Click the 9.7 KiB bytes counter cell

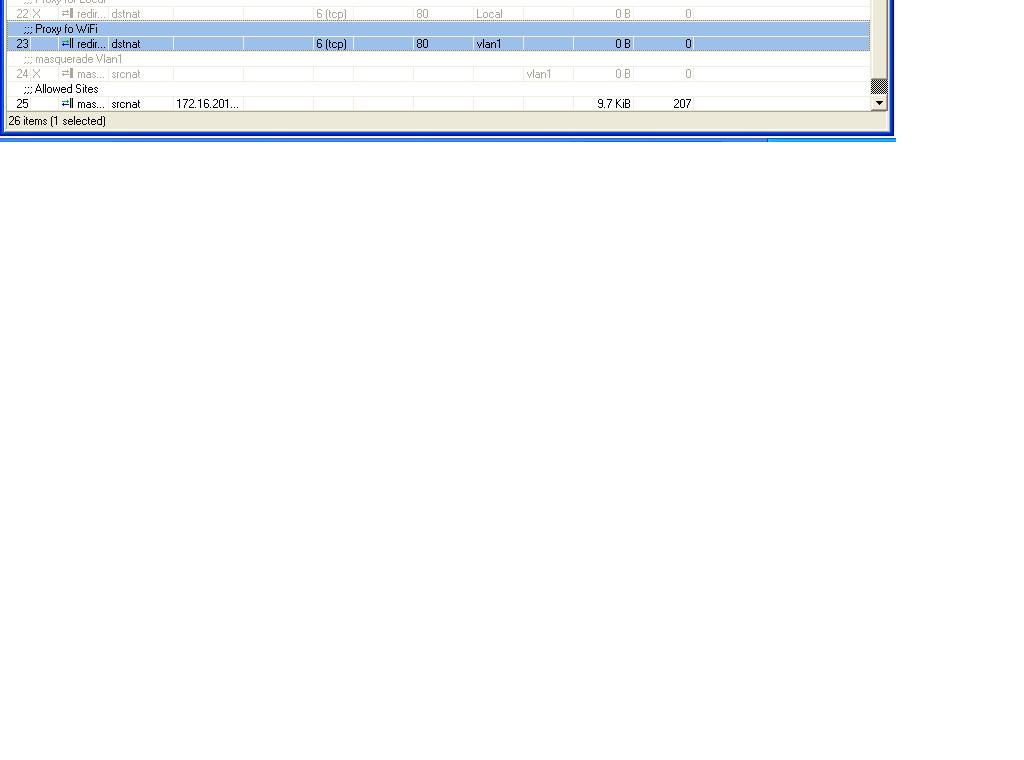pos(613,104)
